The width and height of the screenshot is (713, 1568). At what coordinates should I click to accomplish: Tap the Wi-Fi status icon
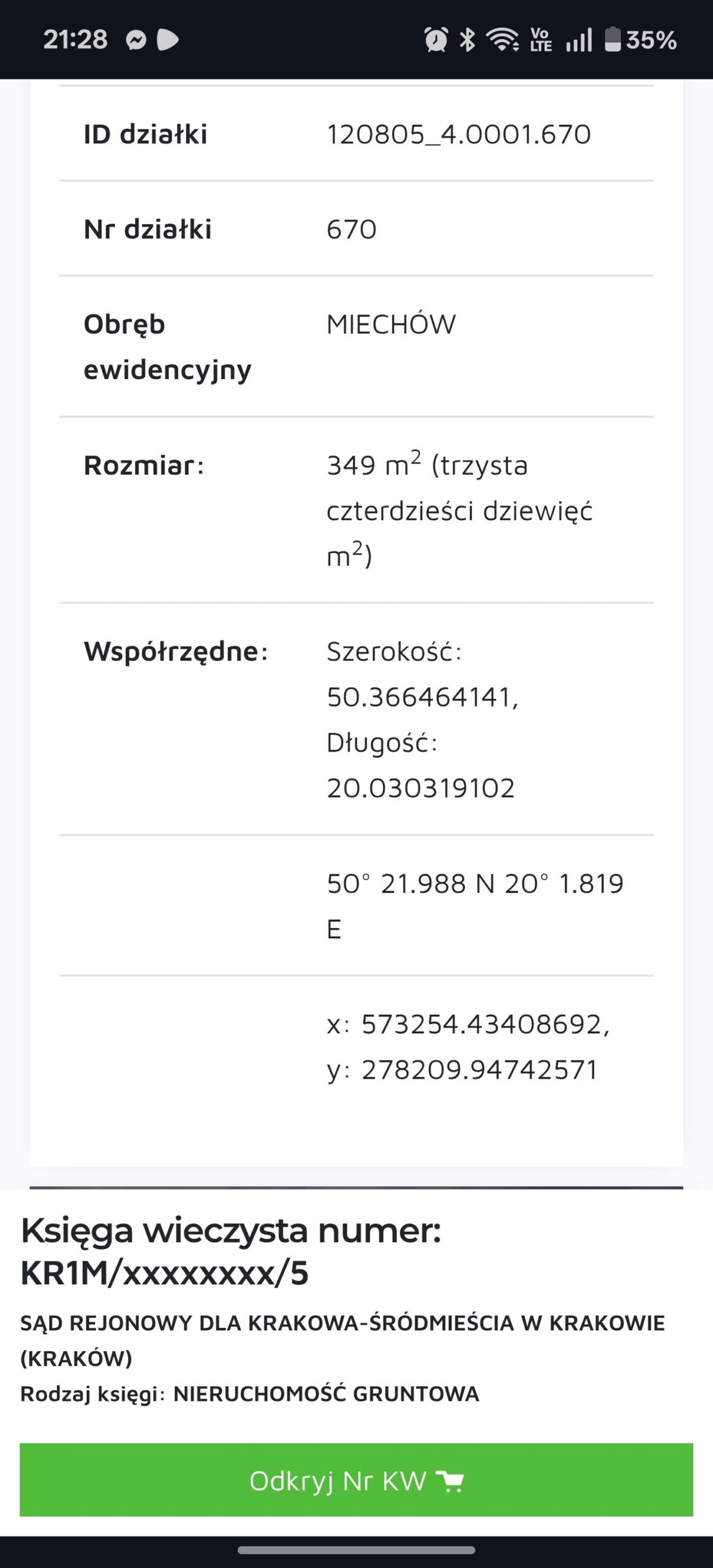(502, 40)
